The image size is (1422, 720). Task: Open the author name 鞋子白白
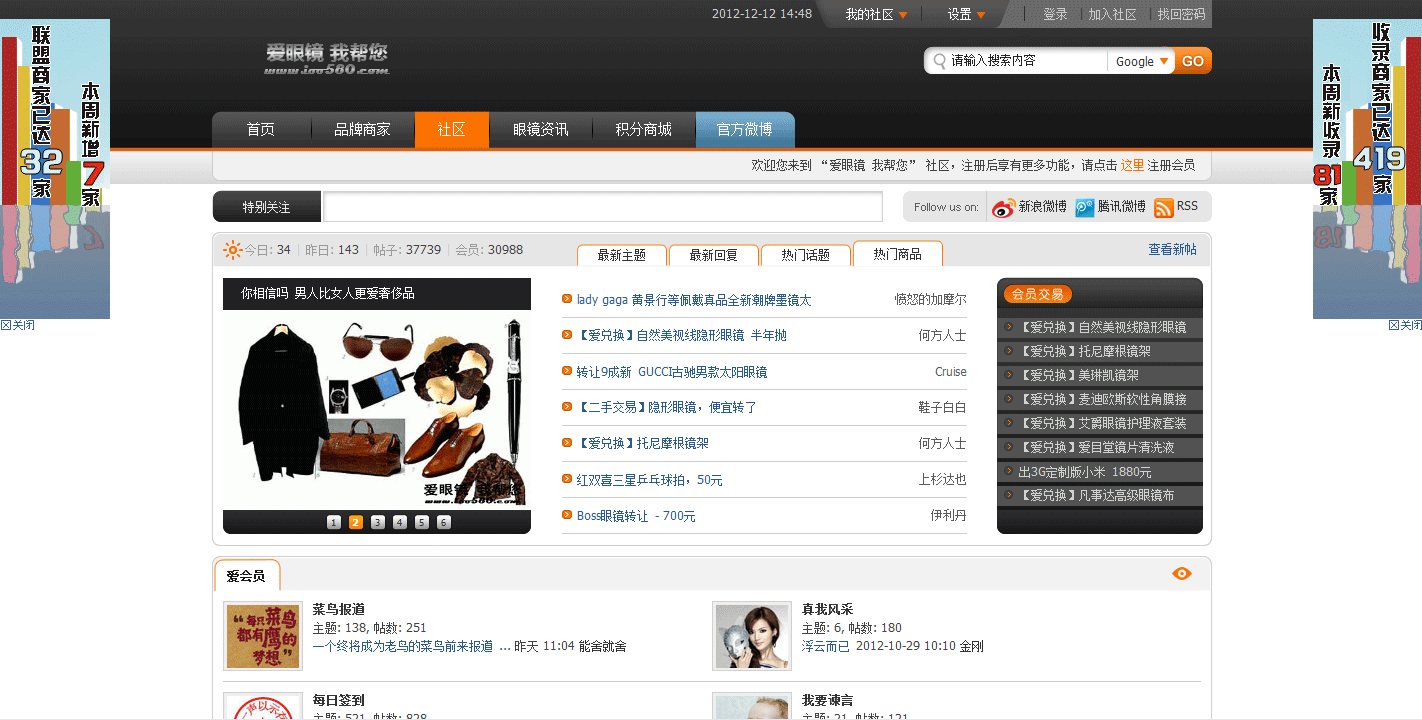(x=943, y=407)
